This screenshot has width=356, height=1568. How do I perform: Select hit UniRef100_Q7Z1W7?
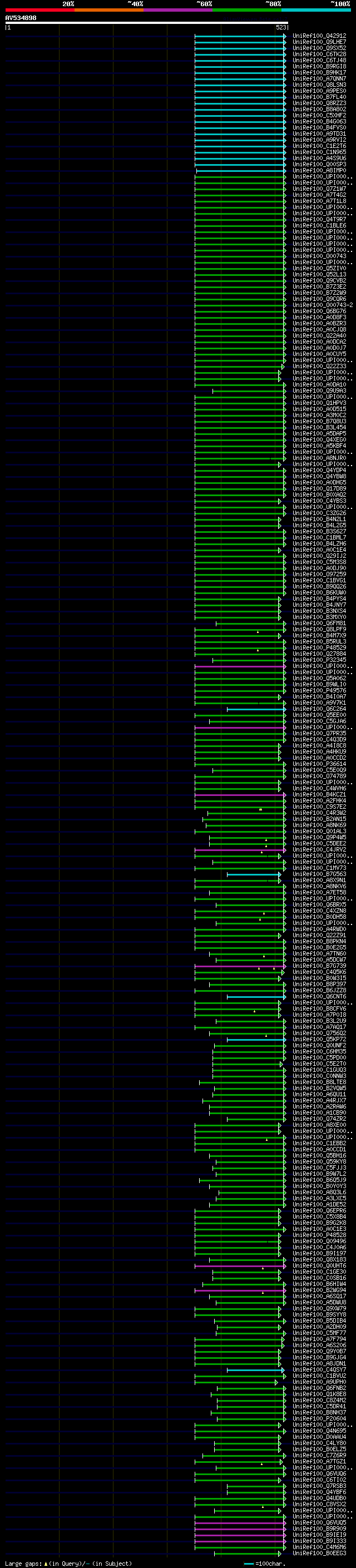click(319, 189)
